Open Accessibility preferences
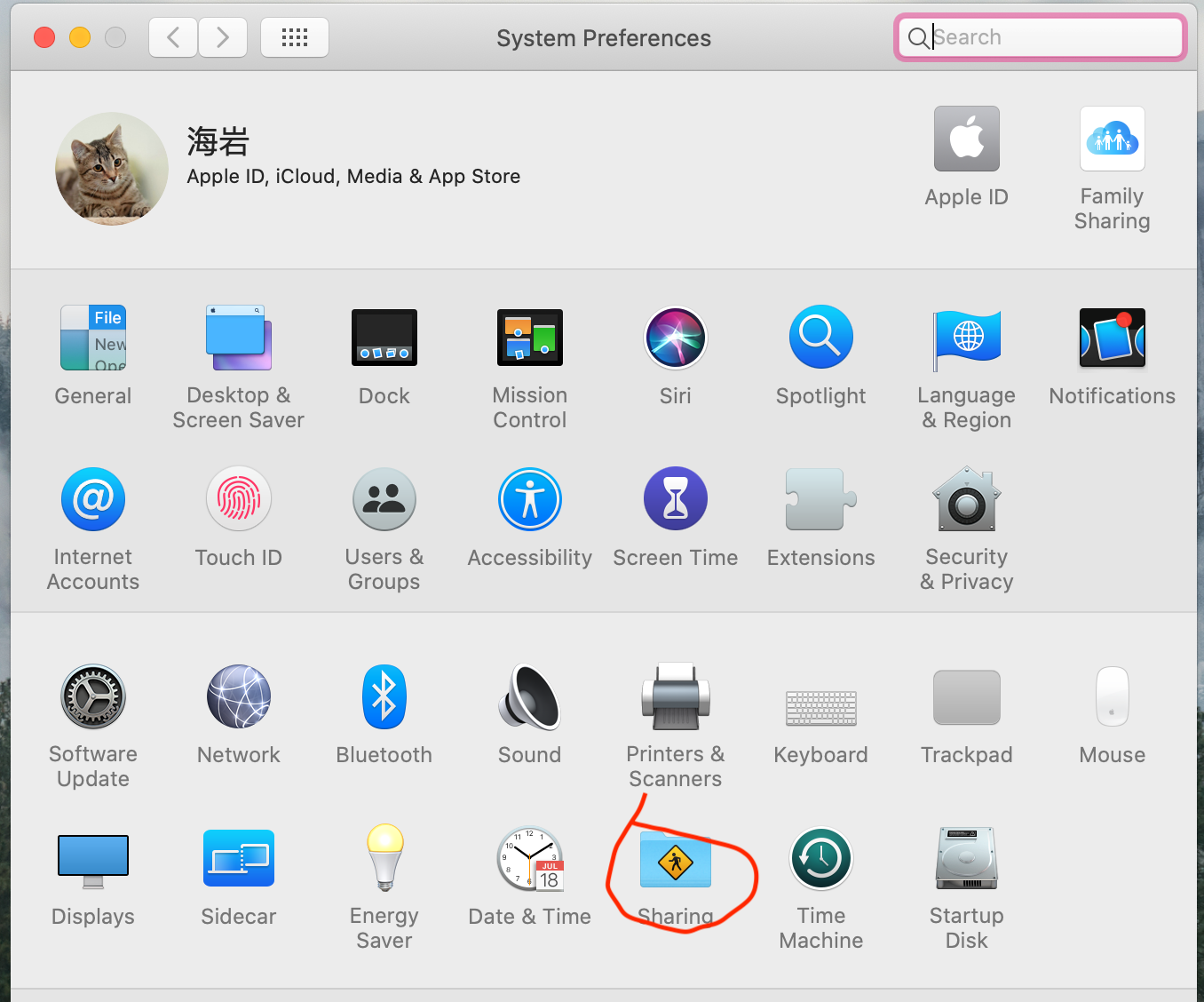This screenshot has width=1204, height=1002. [529, 498]
